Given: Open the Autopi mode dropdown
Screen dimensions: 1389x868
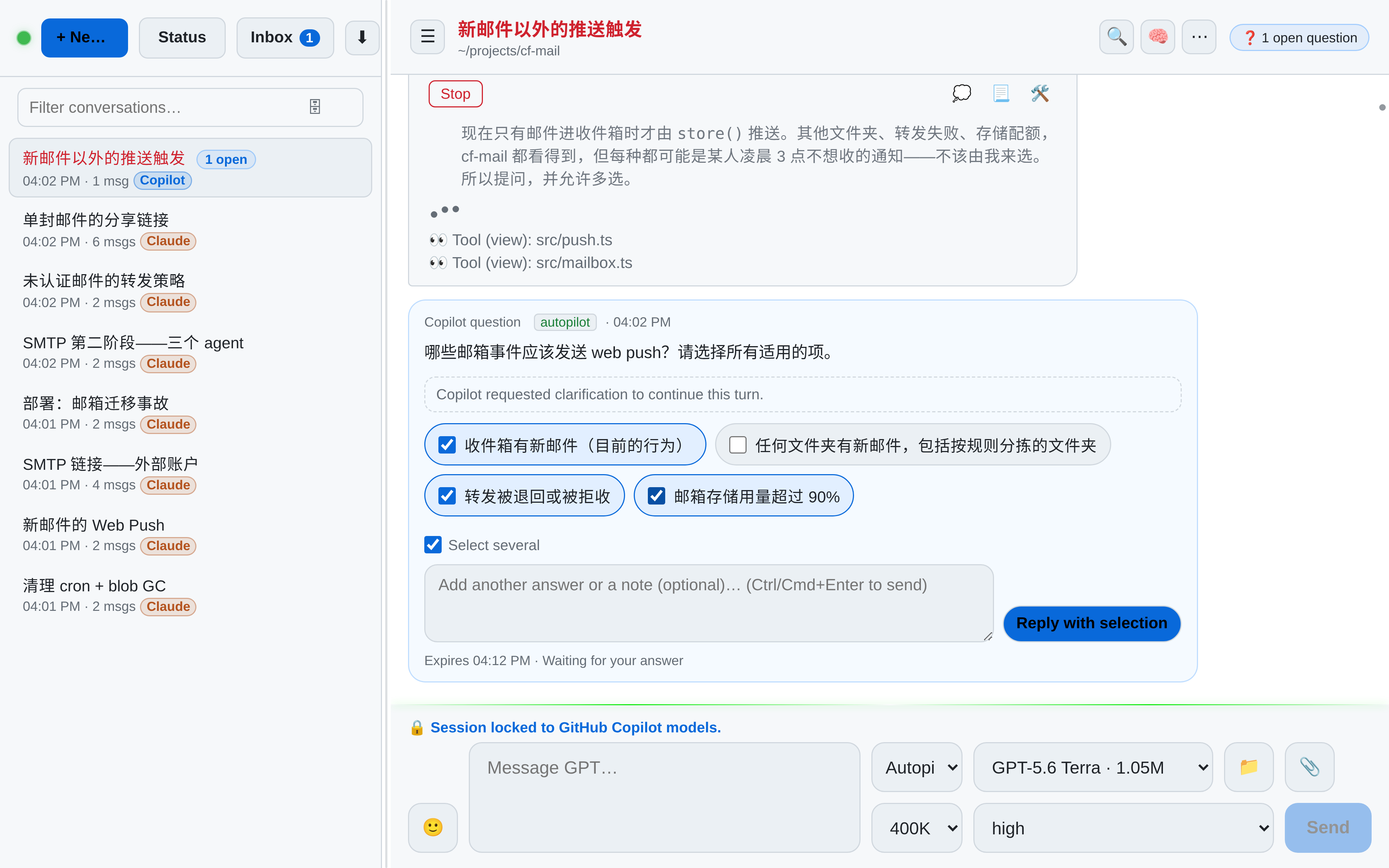Looking at the screenshot, I should click(x=917, y=767).
